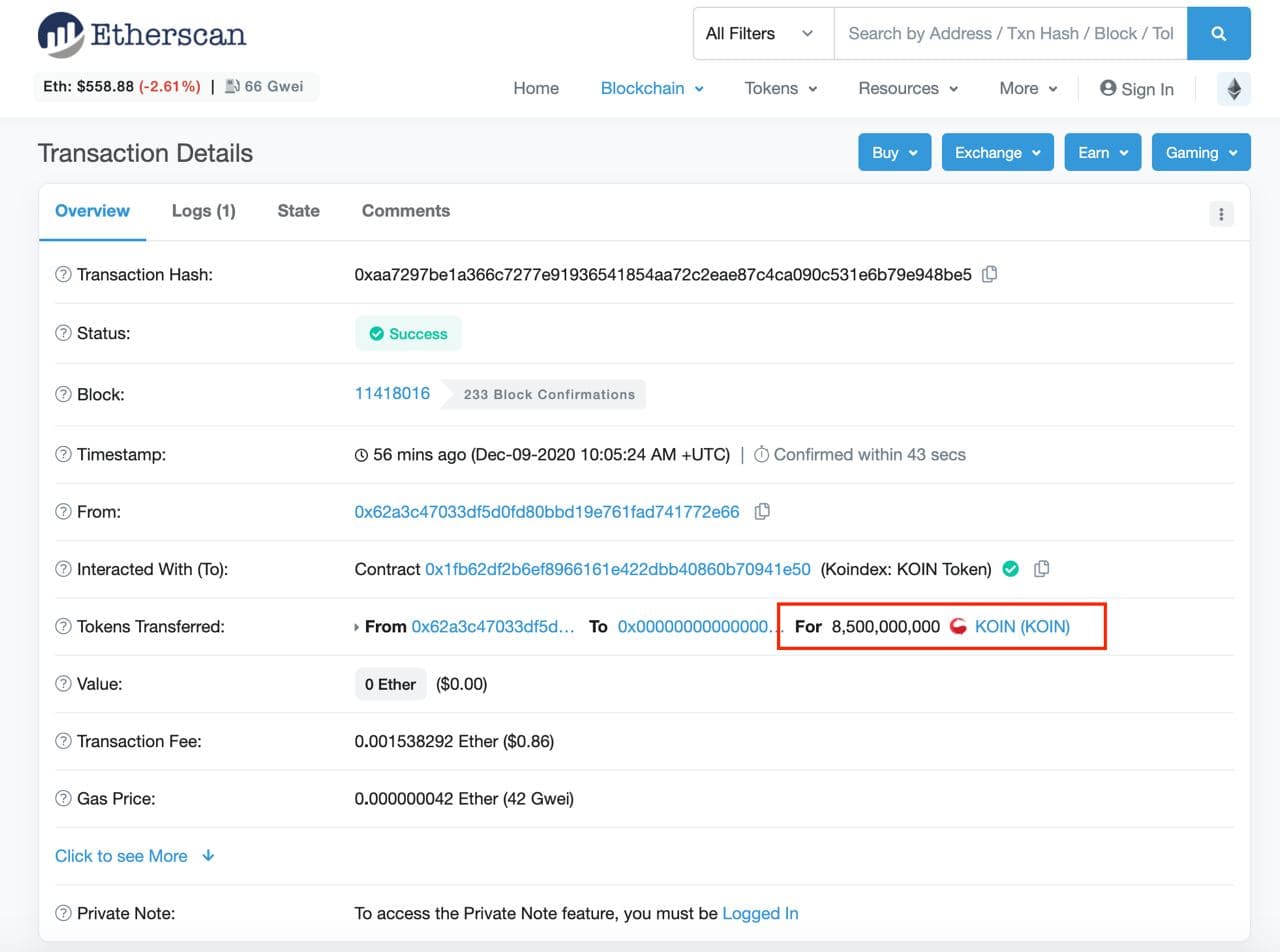1280x952 pixels.
Task: Click the help icon next to Status
Action: [x=64, y=334]
